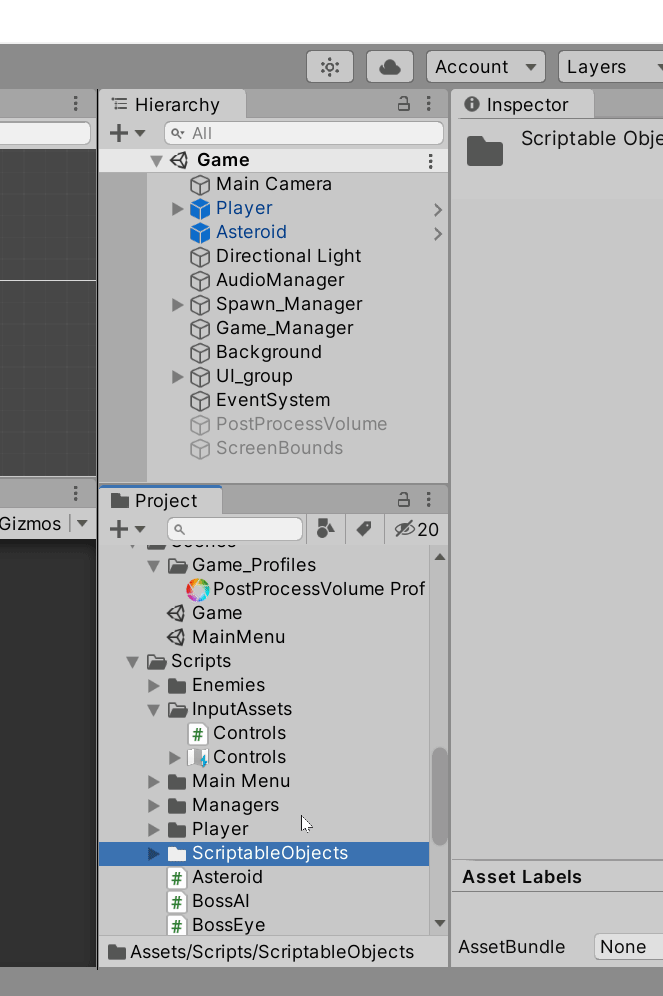The width and height of the screenshot is (663, 996).
Task: Open the Cloud services button
Action: [x=390, y=67]
